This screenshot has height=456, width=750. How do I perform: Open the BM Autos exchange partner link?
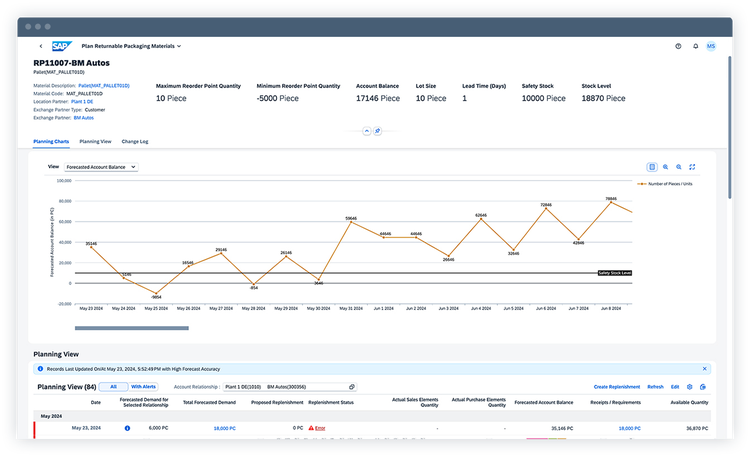point(84,118)
